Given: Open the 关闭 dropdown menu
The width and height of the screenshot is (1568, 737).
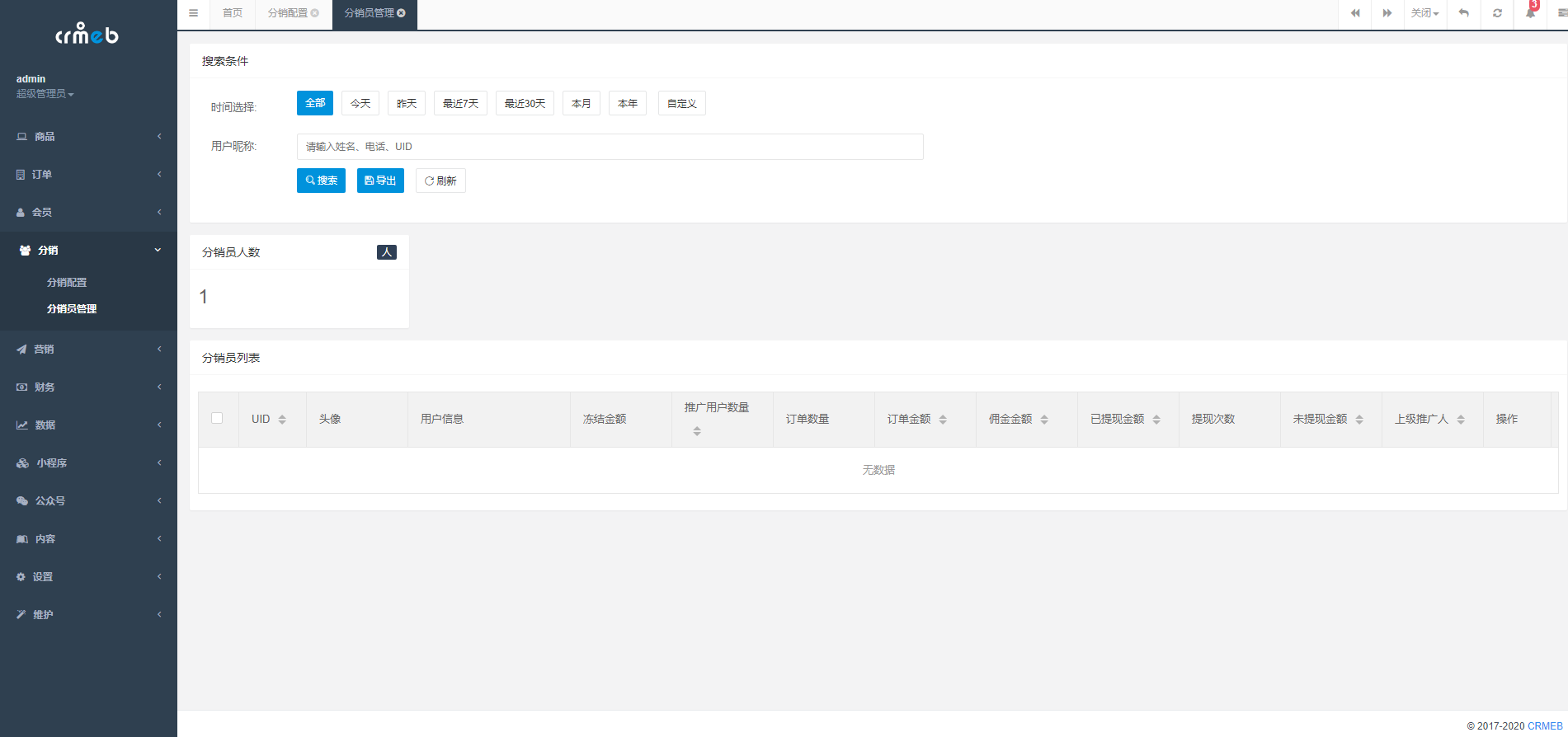Looking at the screenshot, I should click(1424, 13).
